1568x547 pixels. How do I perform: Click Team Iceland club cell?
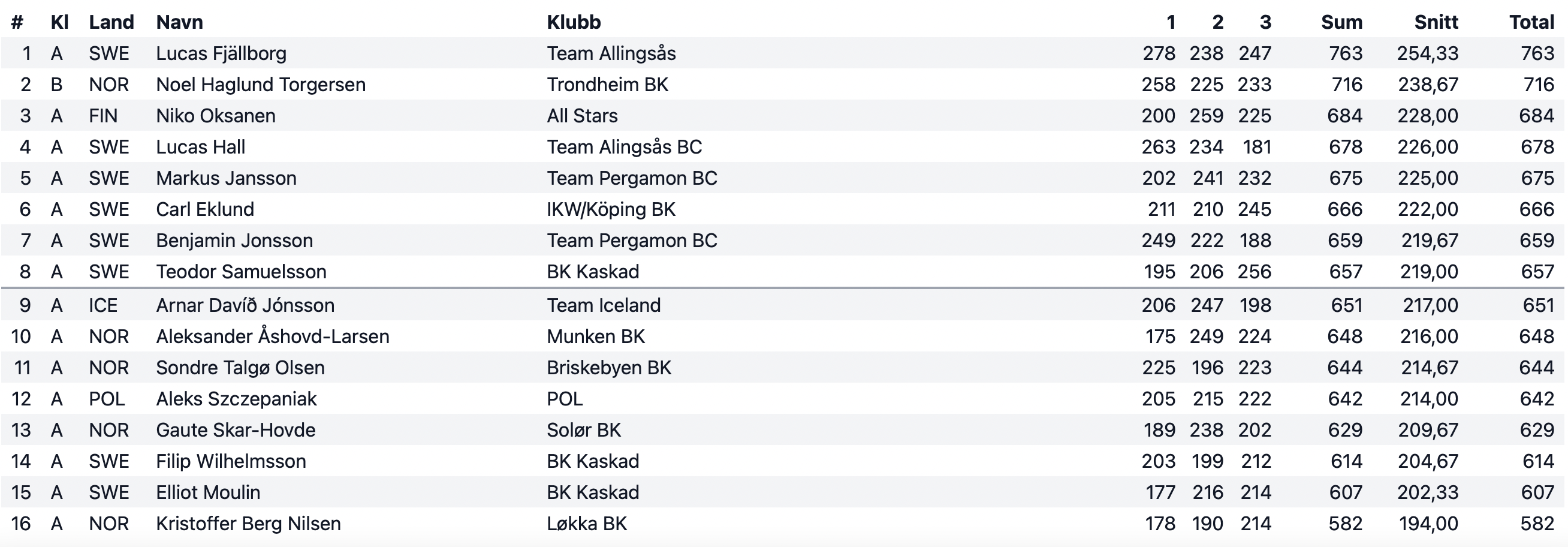click(x=603, y=305)
